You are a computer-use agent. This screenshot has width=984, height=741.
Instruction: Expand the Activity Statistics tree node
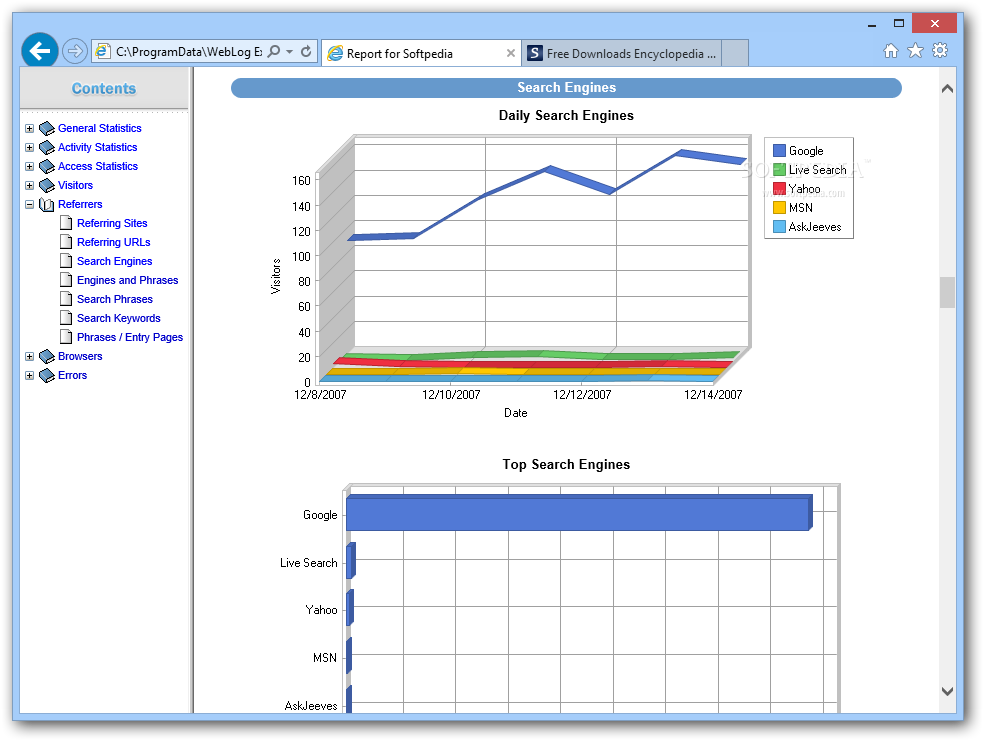29,147
